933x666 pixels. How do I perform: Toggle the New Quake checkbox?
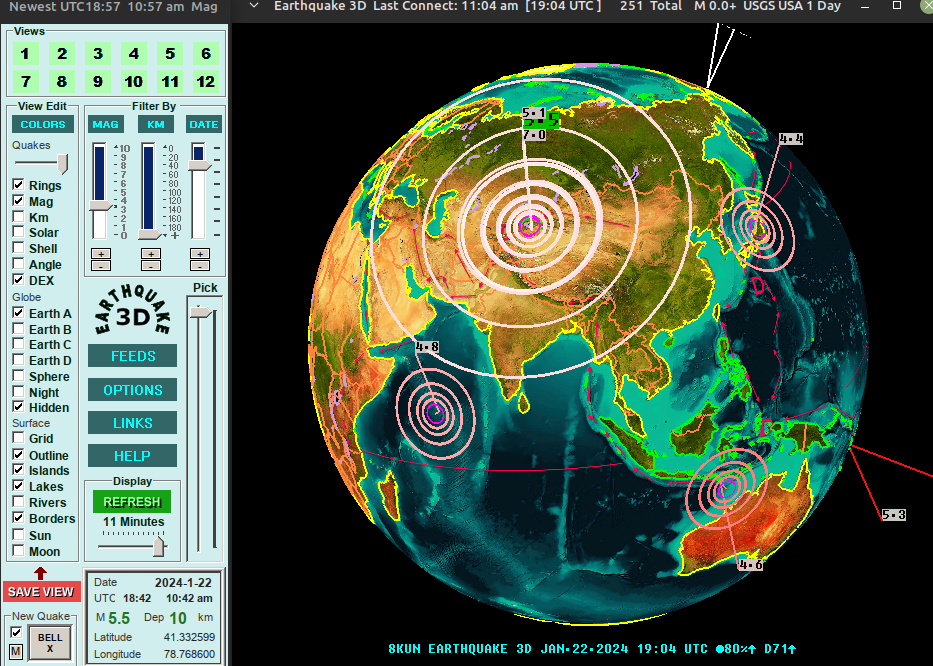click(16, 632)
